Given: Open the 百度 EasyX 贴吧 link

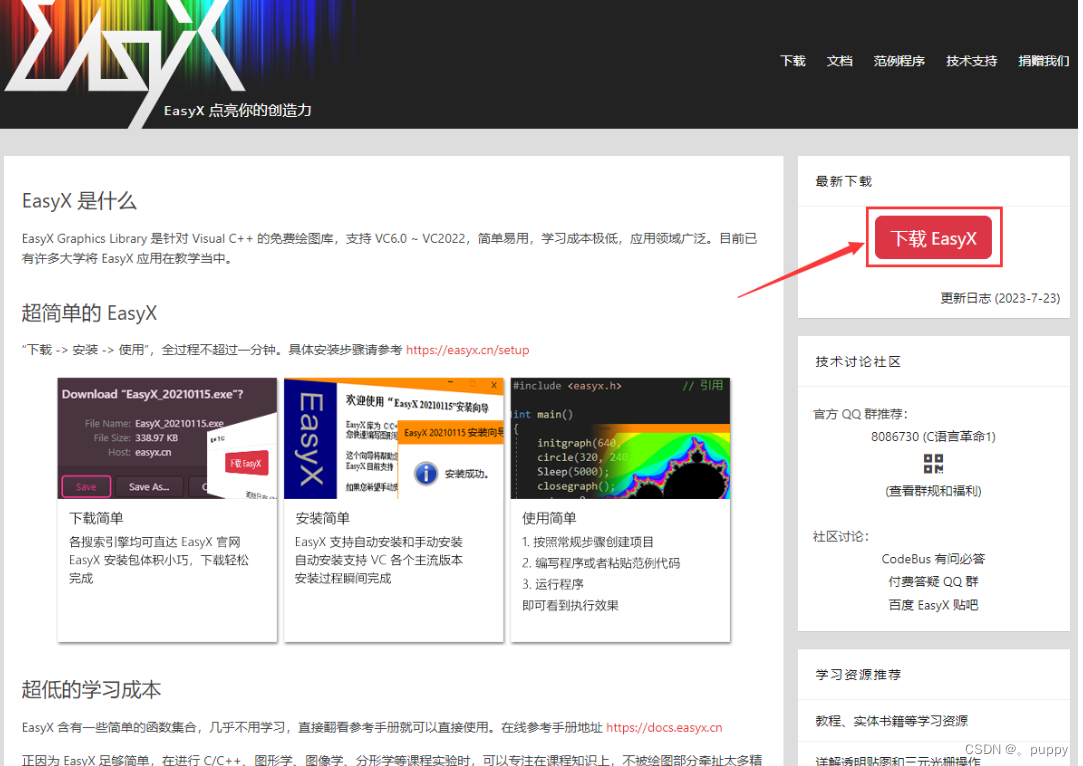Looking at the screenshot, I should pyautogui.click(x=933, y=605).
